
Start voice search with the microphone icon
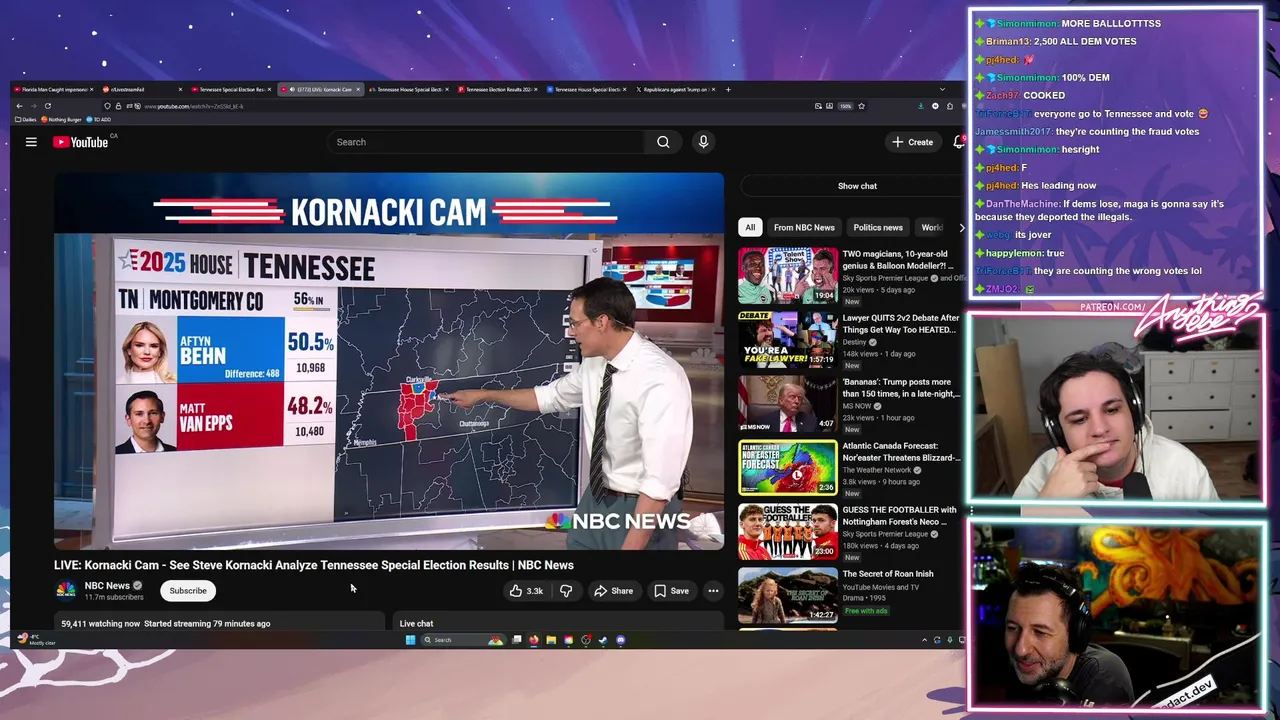[703, 142]
